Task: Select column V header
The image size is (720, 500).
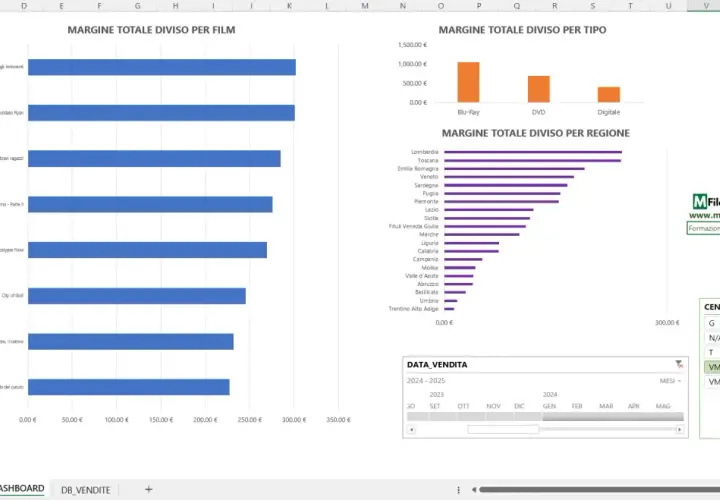Action: [706, 6]
